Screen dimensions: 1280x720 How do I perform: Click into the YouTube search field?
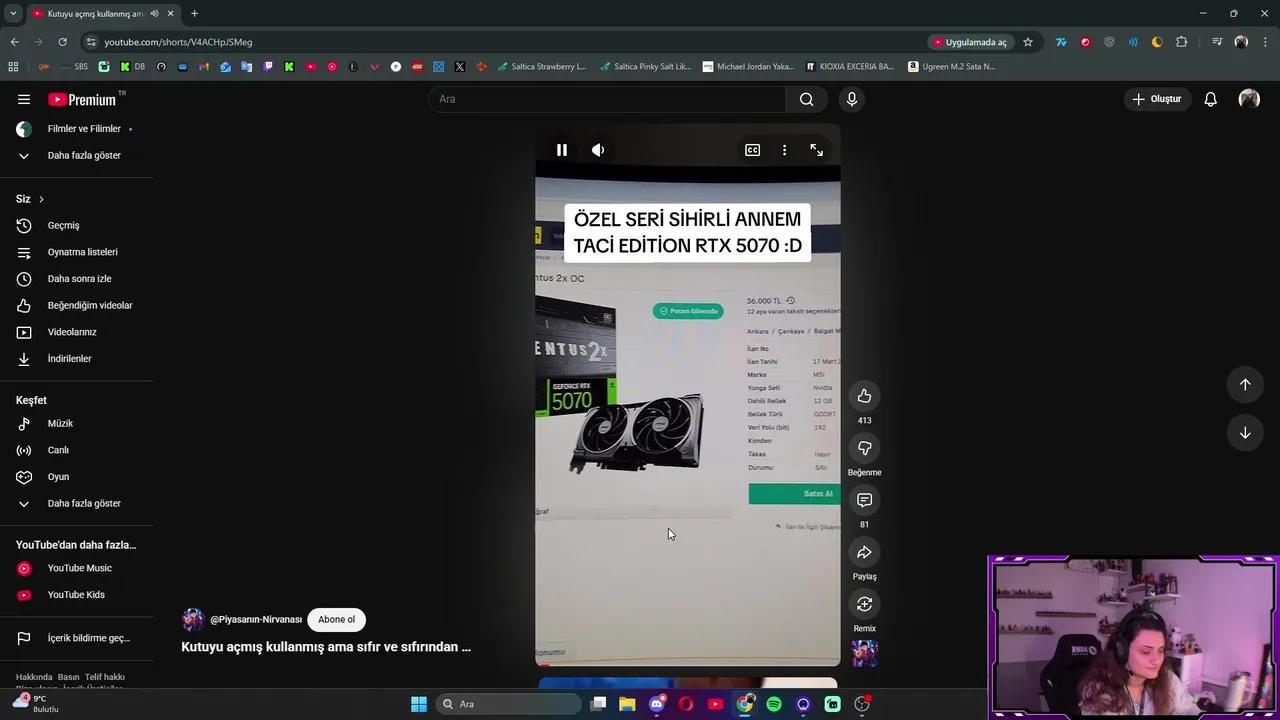(607, 99)
